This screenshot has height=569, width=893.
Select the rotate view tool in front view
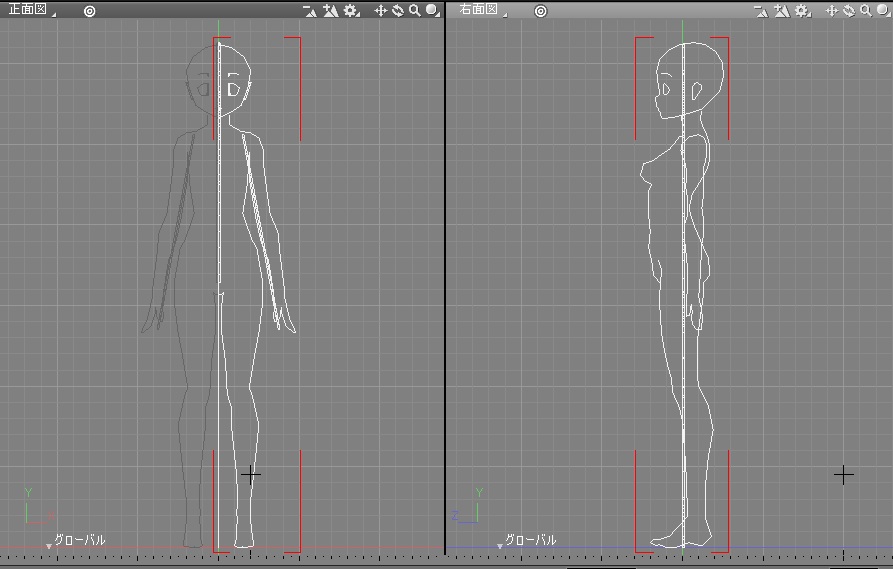point(398,11)
